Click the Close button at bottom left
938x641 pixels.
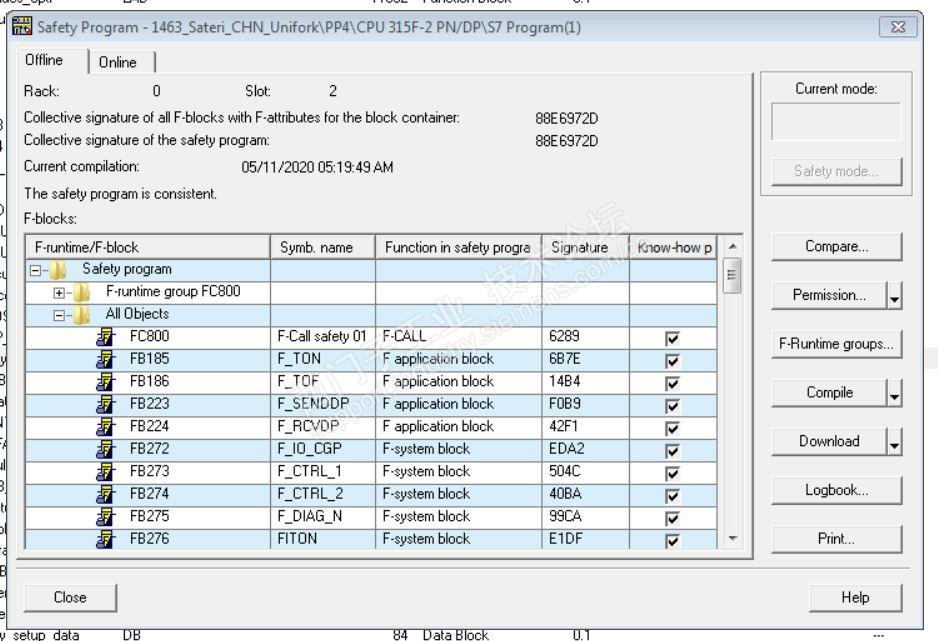70,597
